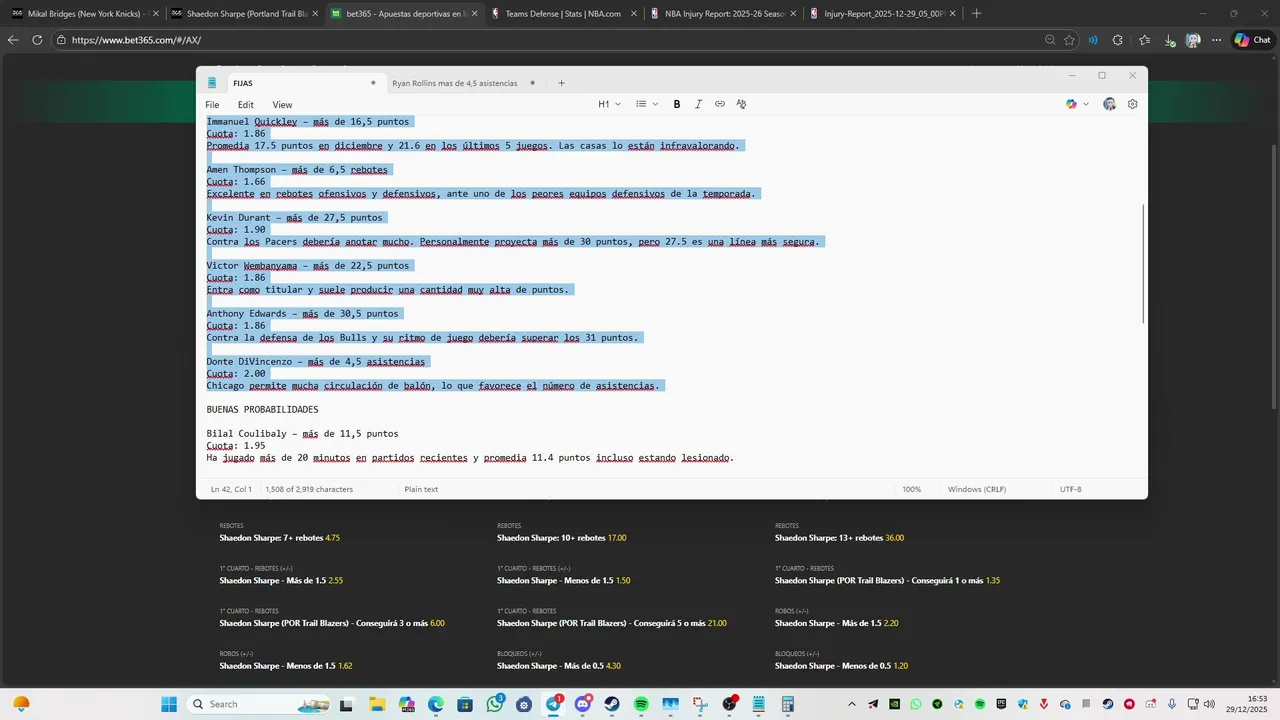Open the H1 heading style dropdown
The height and width of the screenshot is (720, 1280).
click(x=609, y=104)
